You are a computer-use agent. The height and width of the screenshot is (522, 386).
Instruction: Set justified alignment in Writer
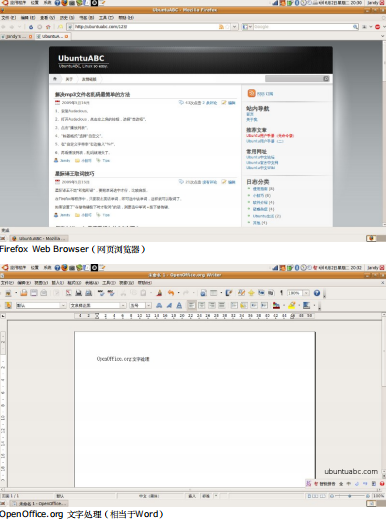coord(221,305)
